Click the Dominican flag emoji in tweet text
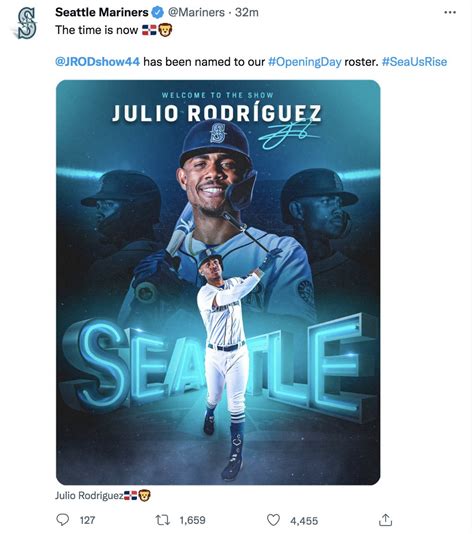This screenshot has width=474, height=534. pos(149,30)
